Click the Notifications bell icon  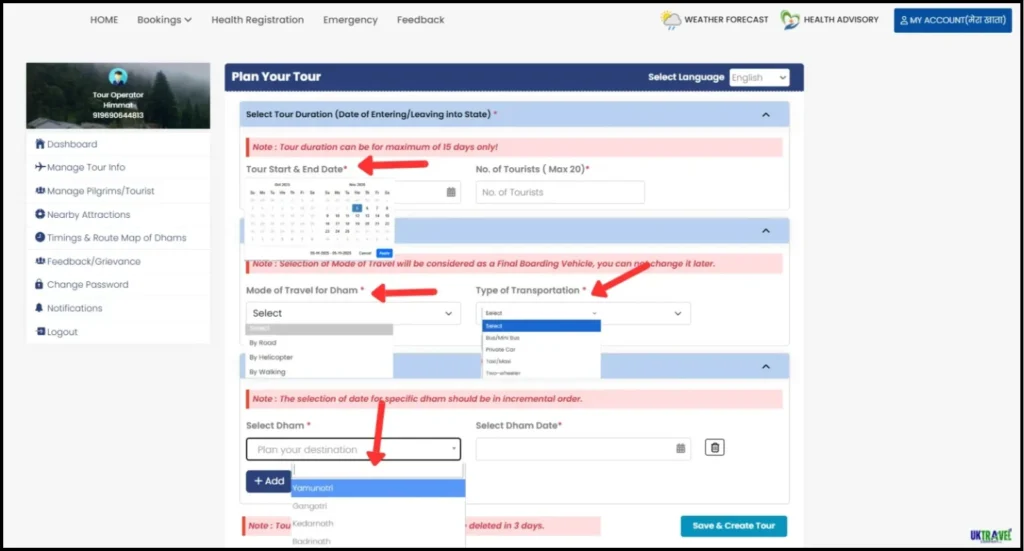point(39,307)
